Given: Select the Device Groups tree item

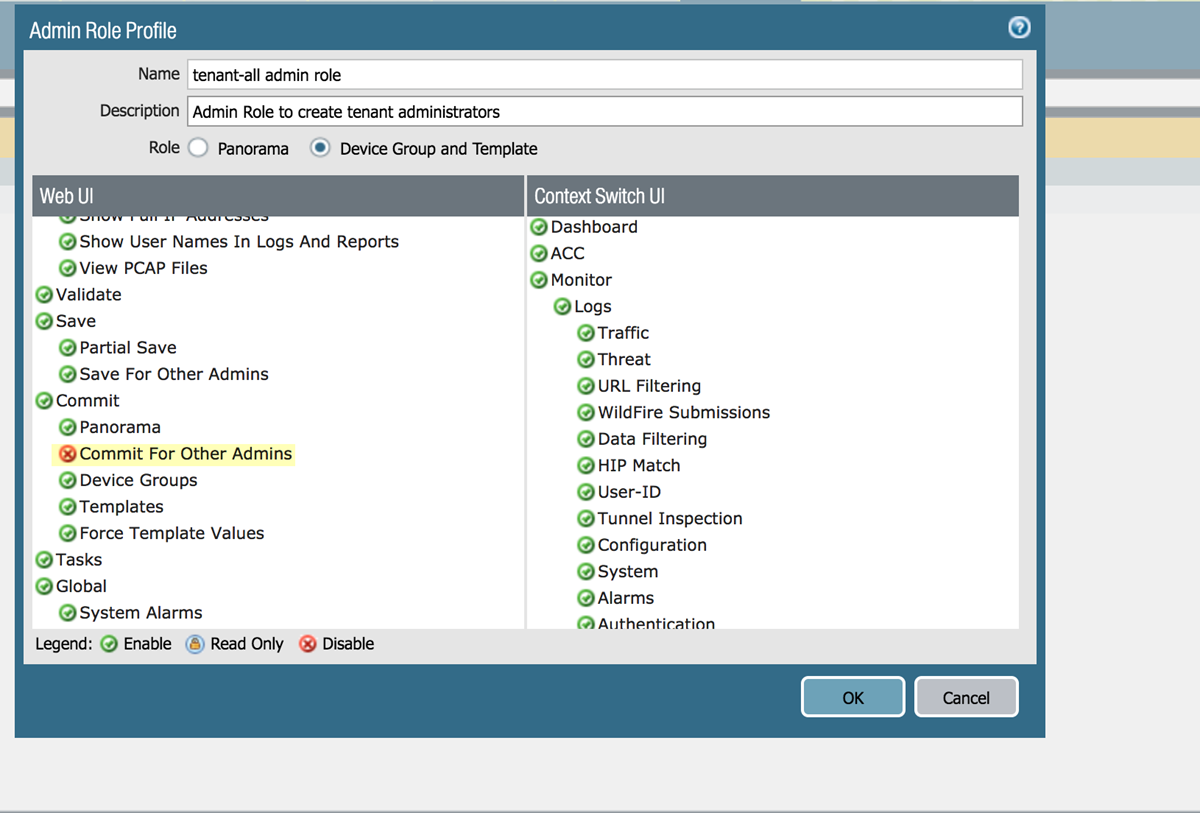Looking at the screenshot, I should click(138, 481).
